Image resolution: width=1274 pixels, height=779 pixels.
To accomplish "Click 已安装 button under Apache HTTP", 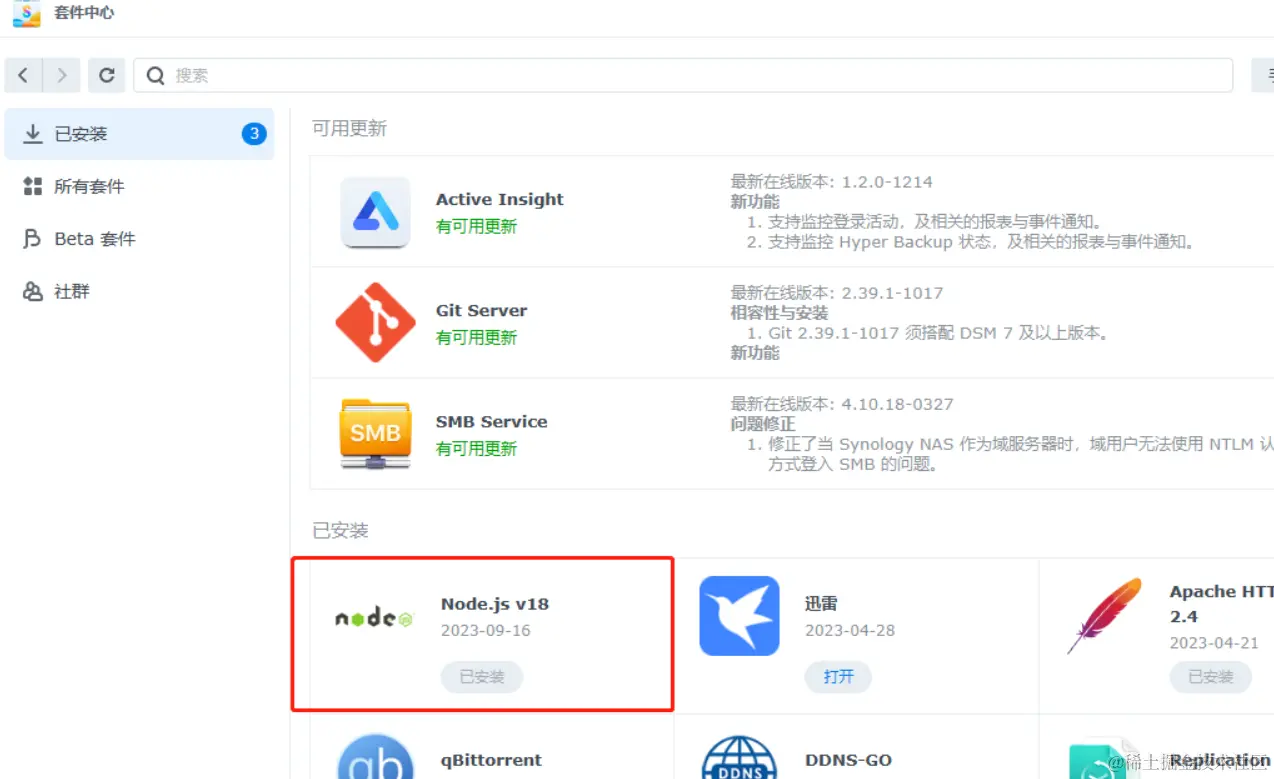I will 1211,677.
